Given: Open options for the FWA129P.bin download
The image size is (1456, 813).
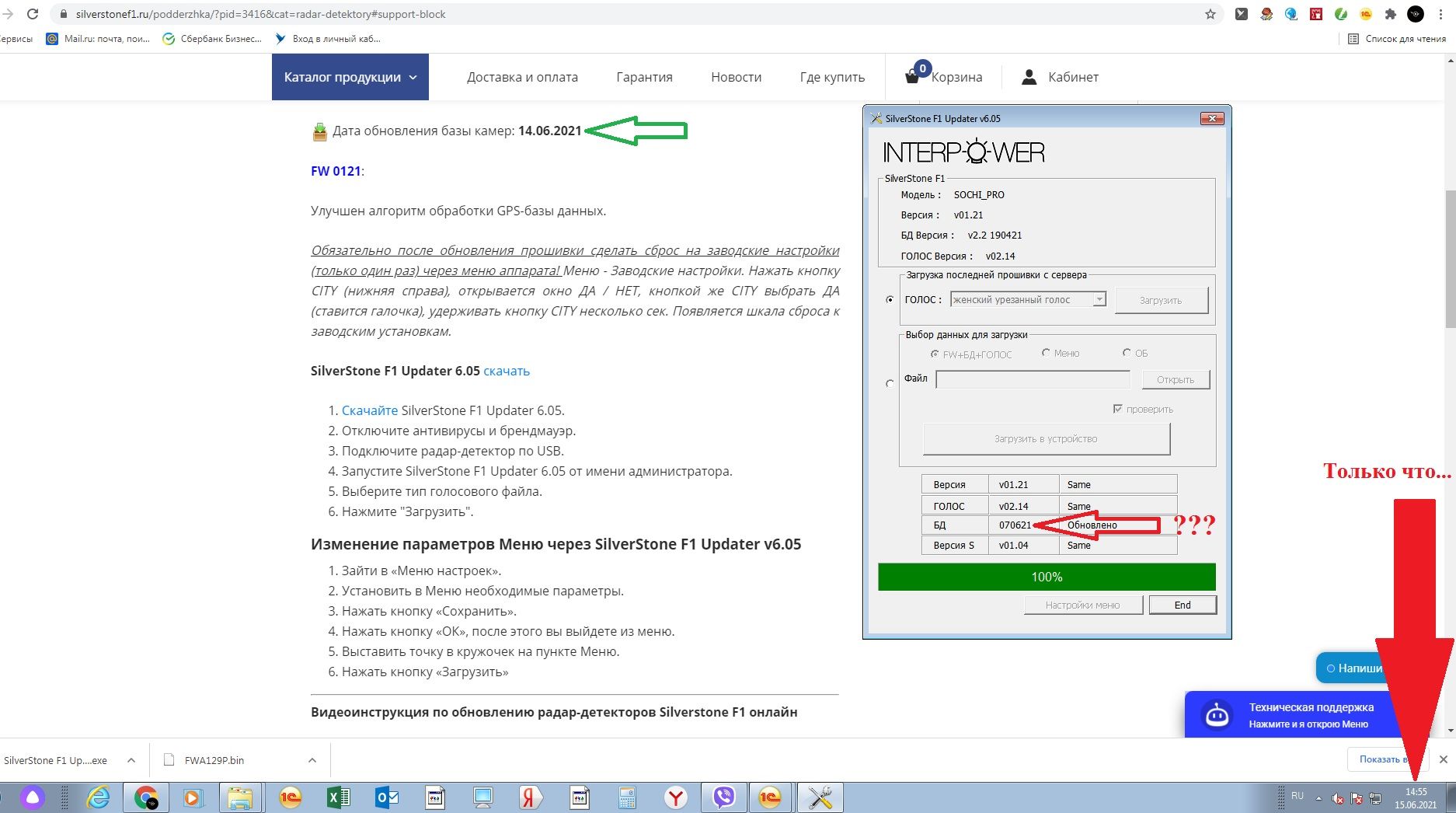Looking at the screenshot, I should tap(312, 760).
